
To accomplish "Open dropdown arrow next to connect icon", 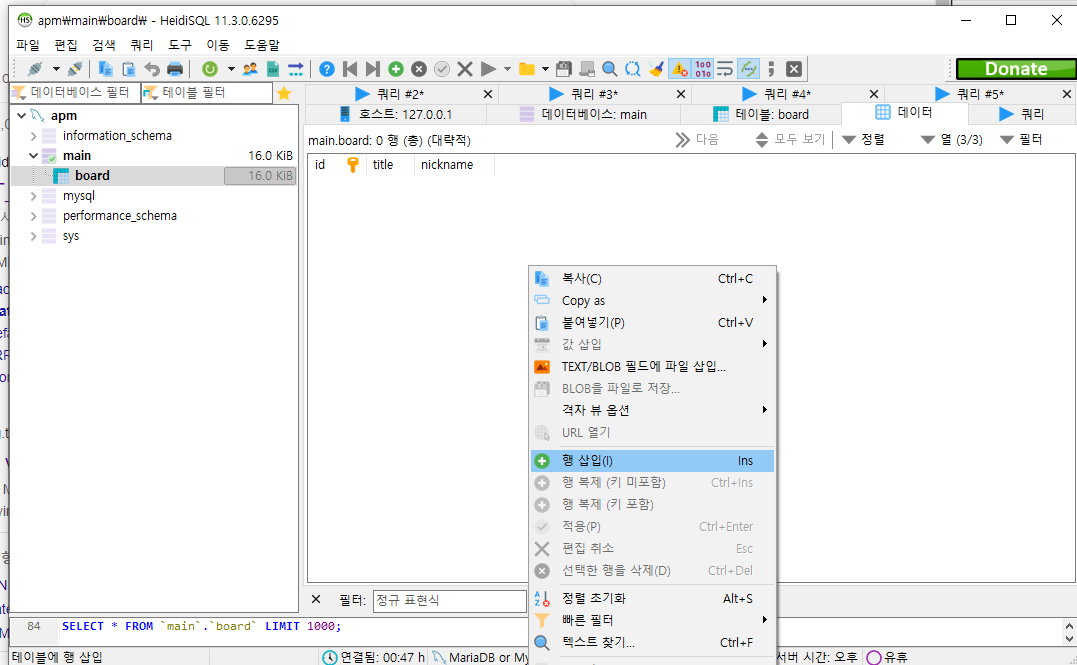I will tap(56, 69).
